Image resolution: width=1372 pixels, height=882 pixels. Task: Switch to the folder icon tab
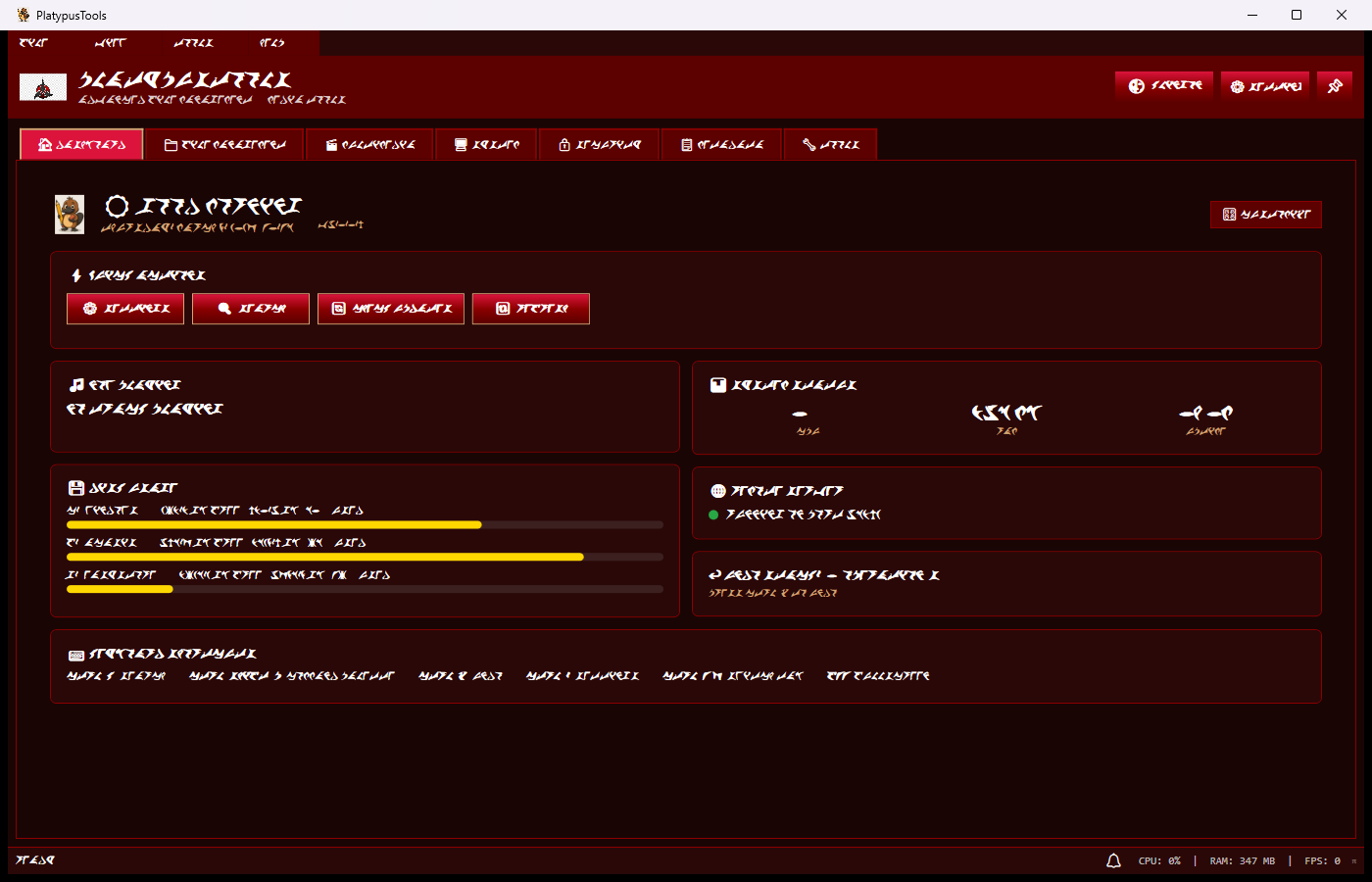pos(224,145)
